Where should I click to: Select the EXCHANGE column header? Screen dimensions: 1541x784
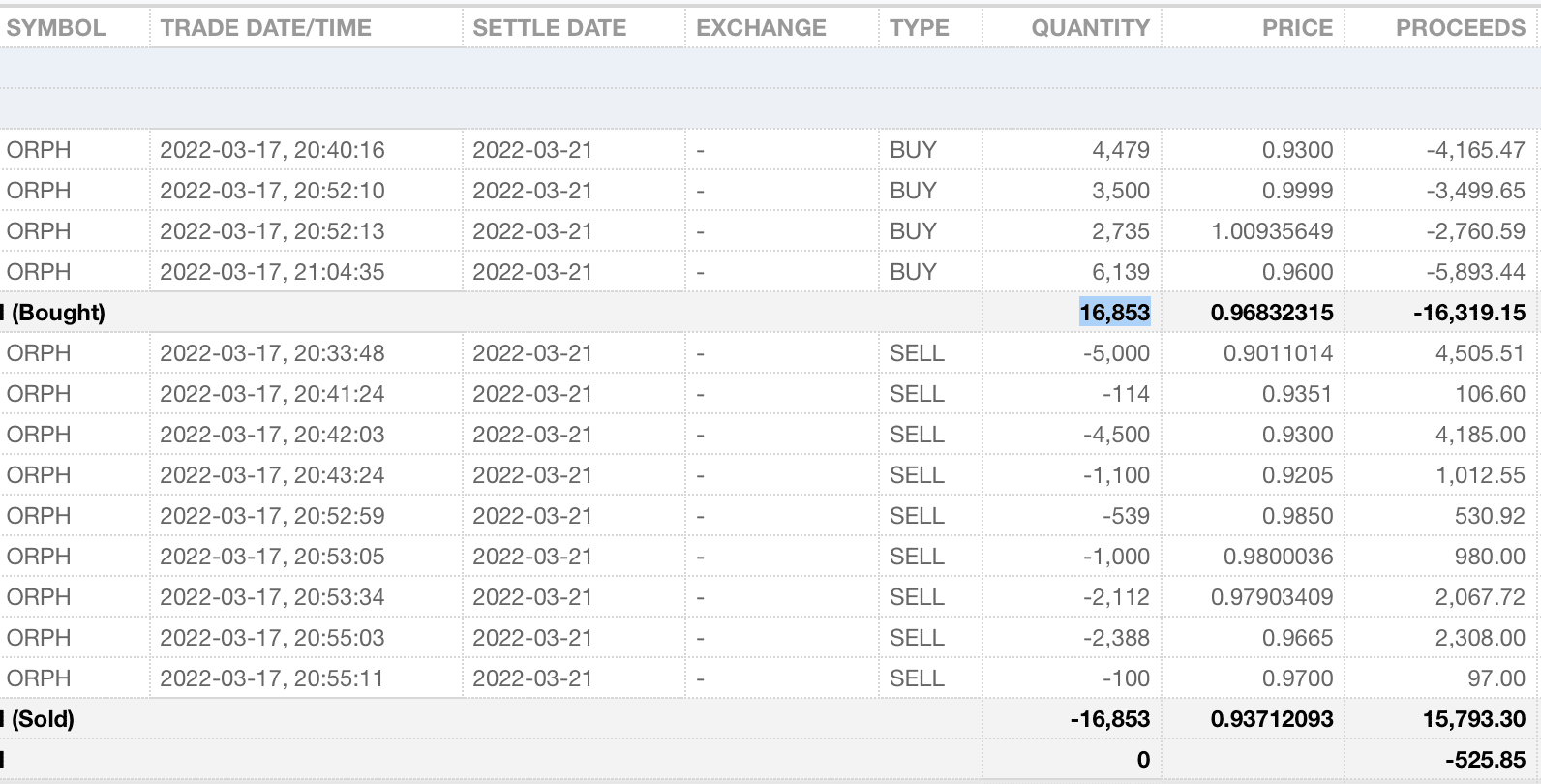click(762, 28)
